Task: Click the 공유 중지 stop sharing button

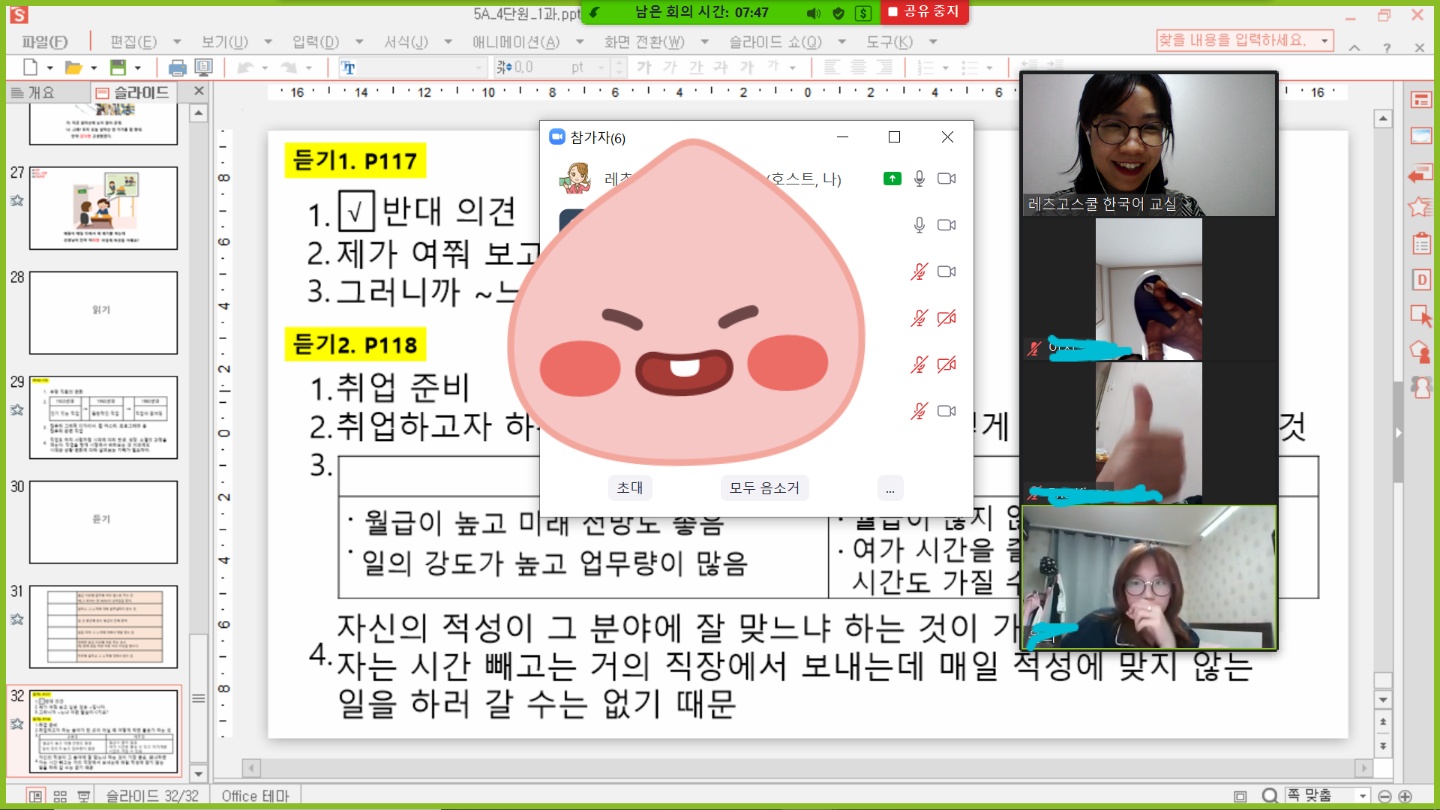Action: pyautogui.click(x=924, y=12)
